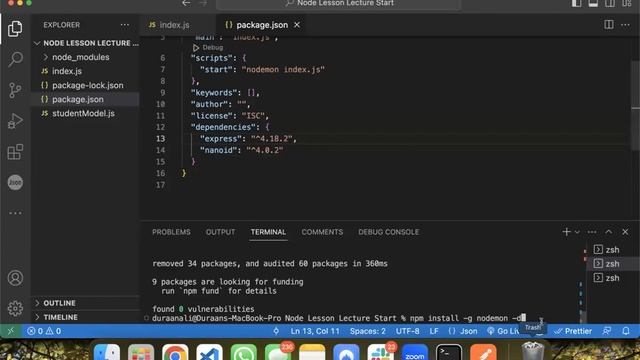
Task: Open Zoom from the dock
Action: click(x=415, y=353)
